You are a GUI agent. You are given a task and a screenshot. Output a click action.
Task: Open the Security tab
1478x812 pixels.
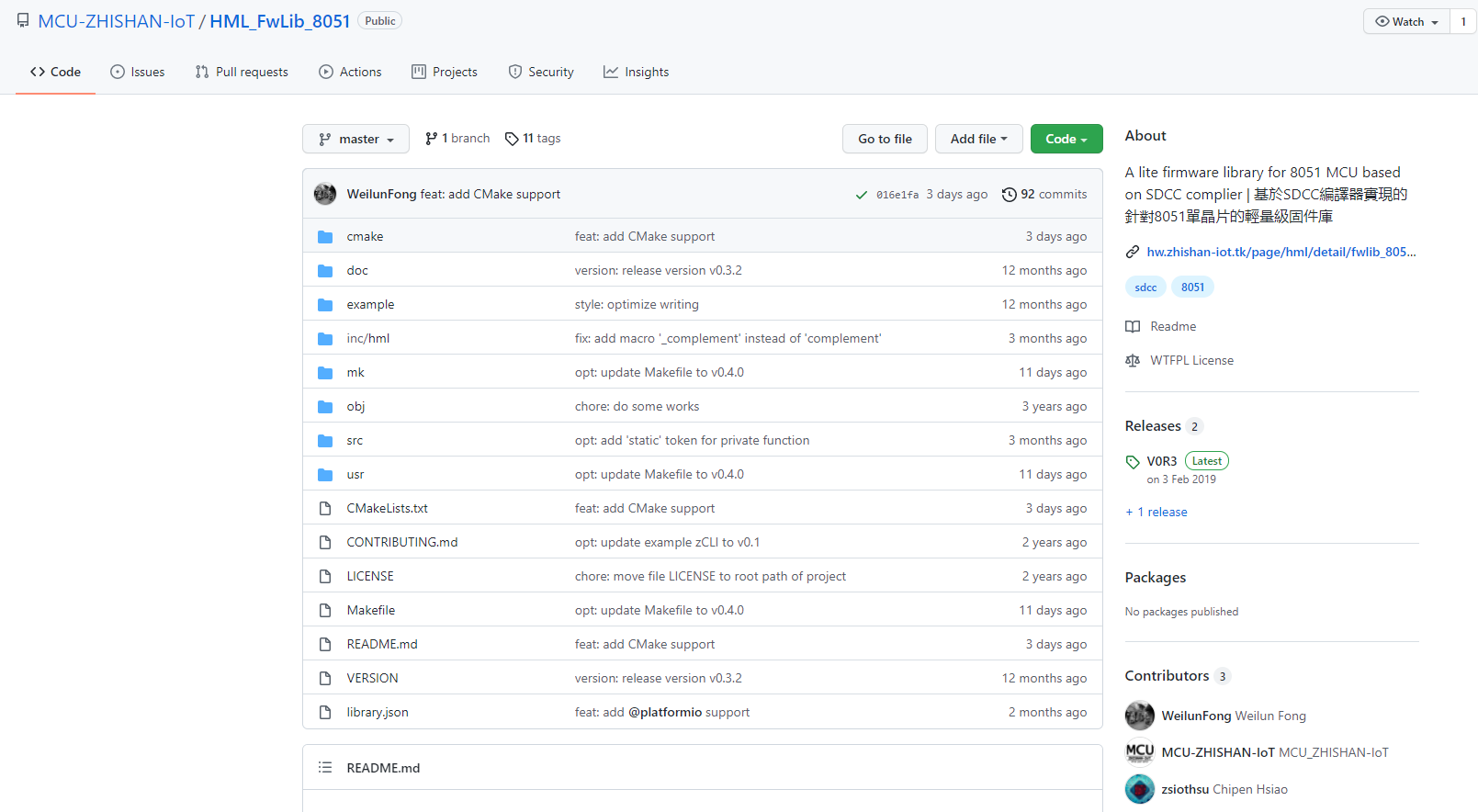pyautogui.click(x=541, y=72)
